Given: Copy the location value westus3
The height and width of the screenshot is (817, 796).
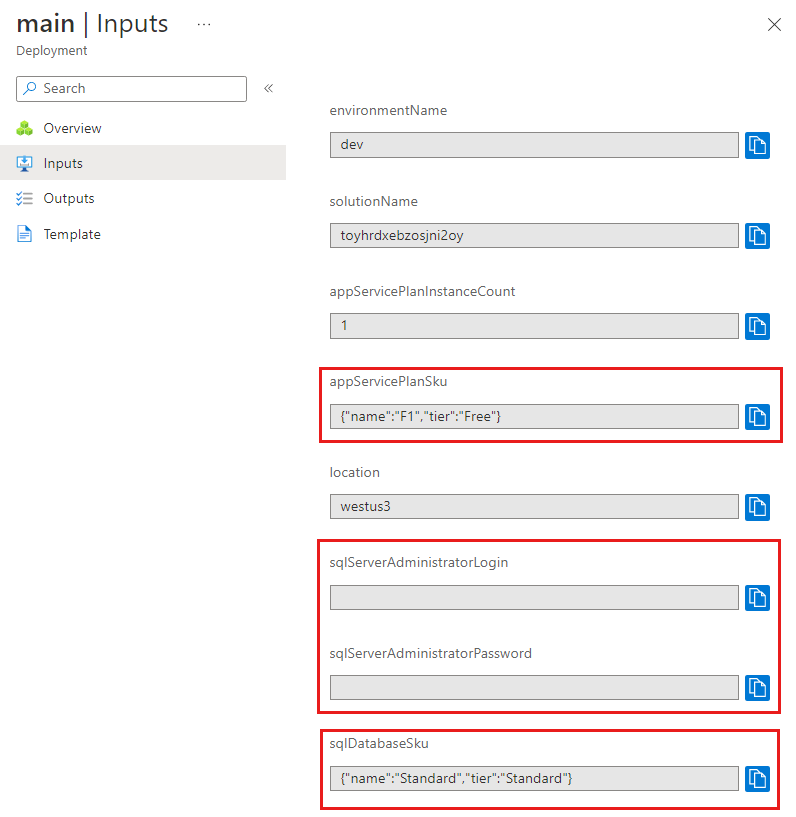Looking at the screenshot, I should (x=757, y=507).
